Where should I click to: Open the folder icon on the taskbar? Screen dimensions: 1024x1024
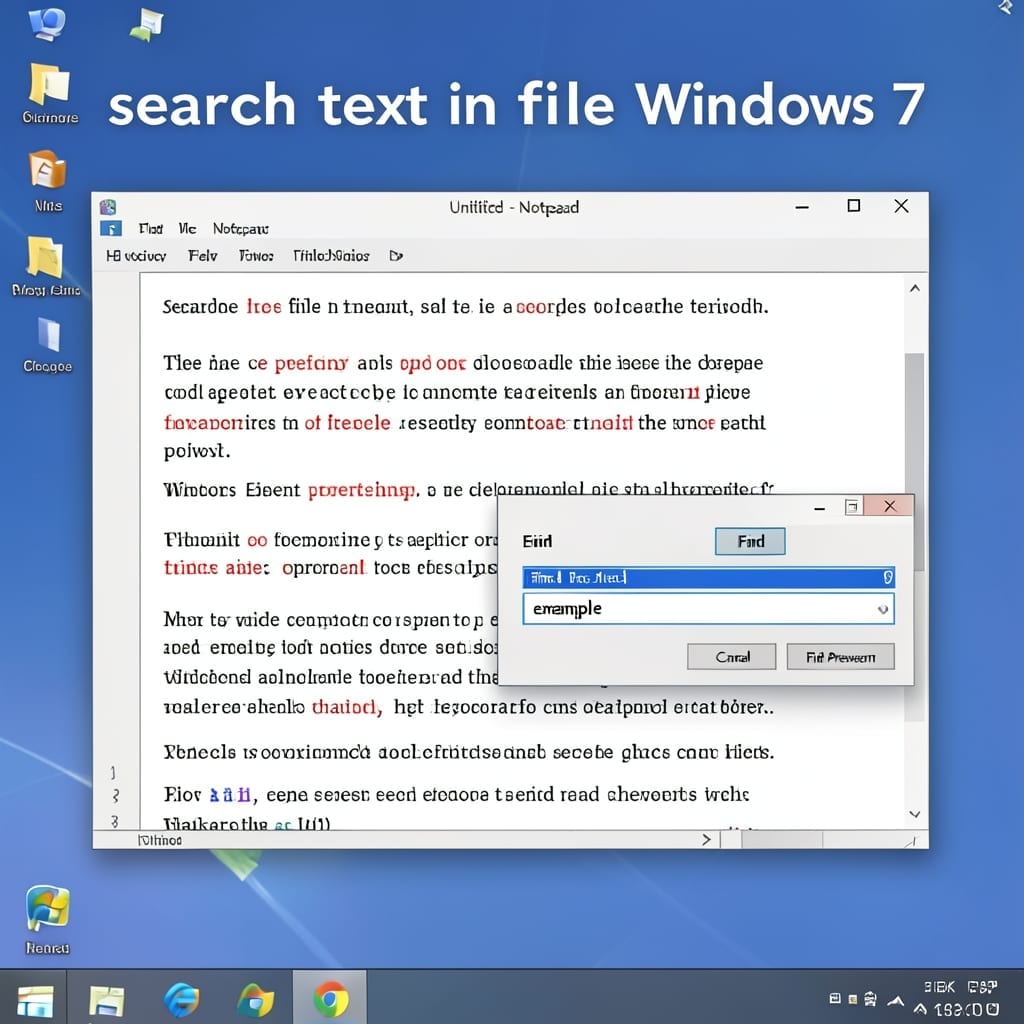click(x=106, y=1000)
